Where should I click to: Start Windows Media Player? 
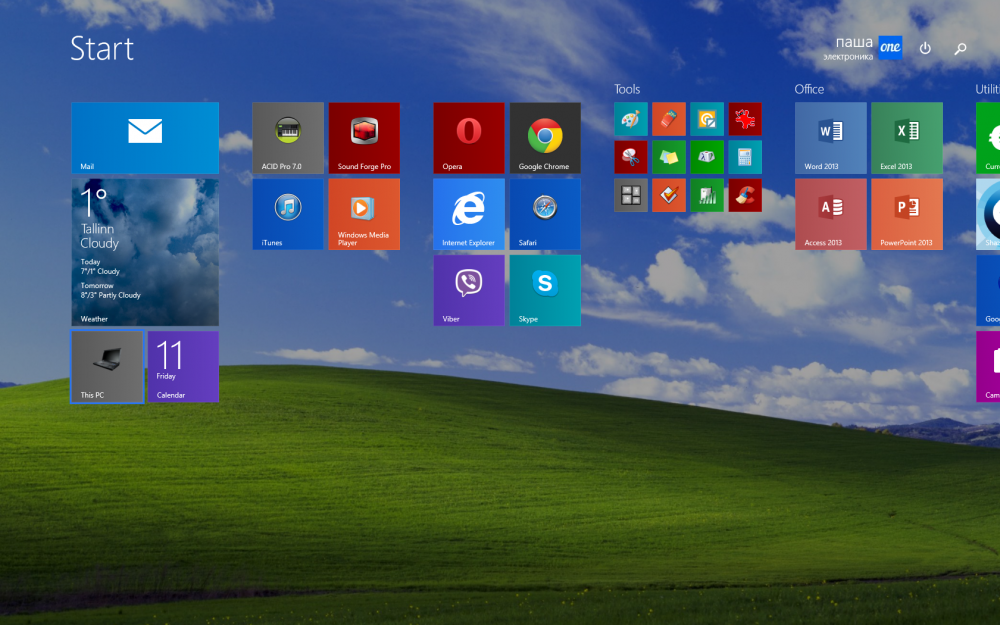[364, 214]
